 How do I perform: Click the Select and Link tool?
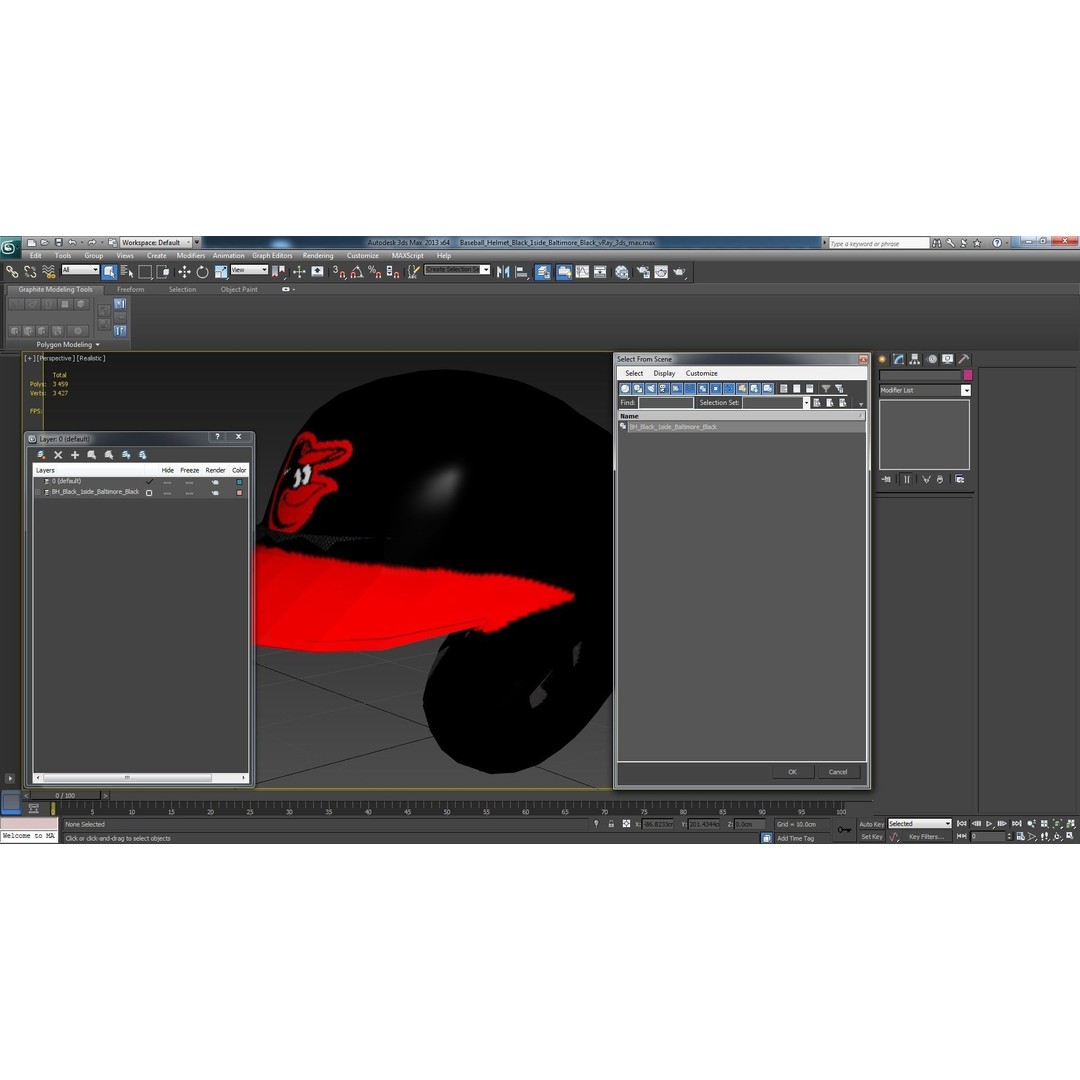tap(12, 272)
